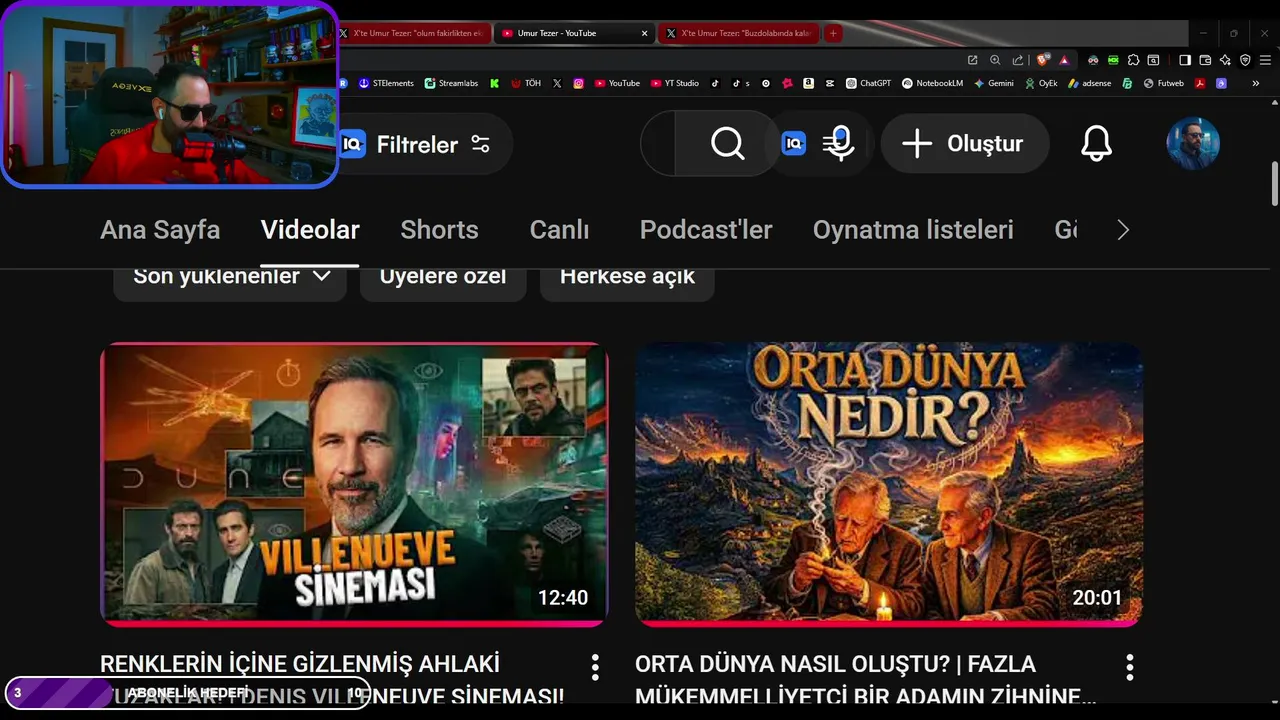
Task: Open the Oynatma listeleri tab
Action: [913, 230]
